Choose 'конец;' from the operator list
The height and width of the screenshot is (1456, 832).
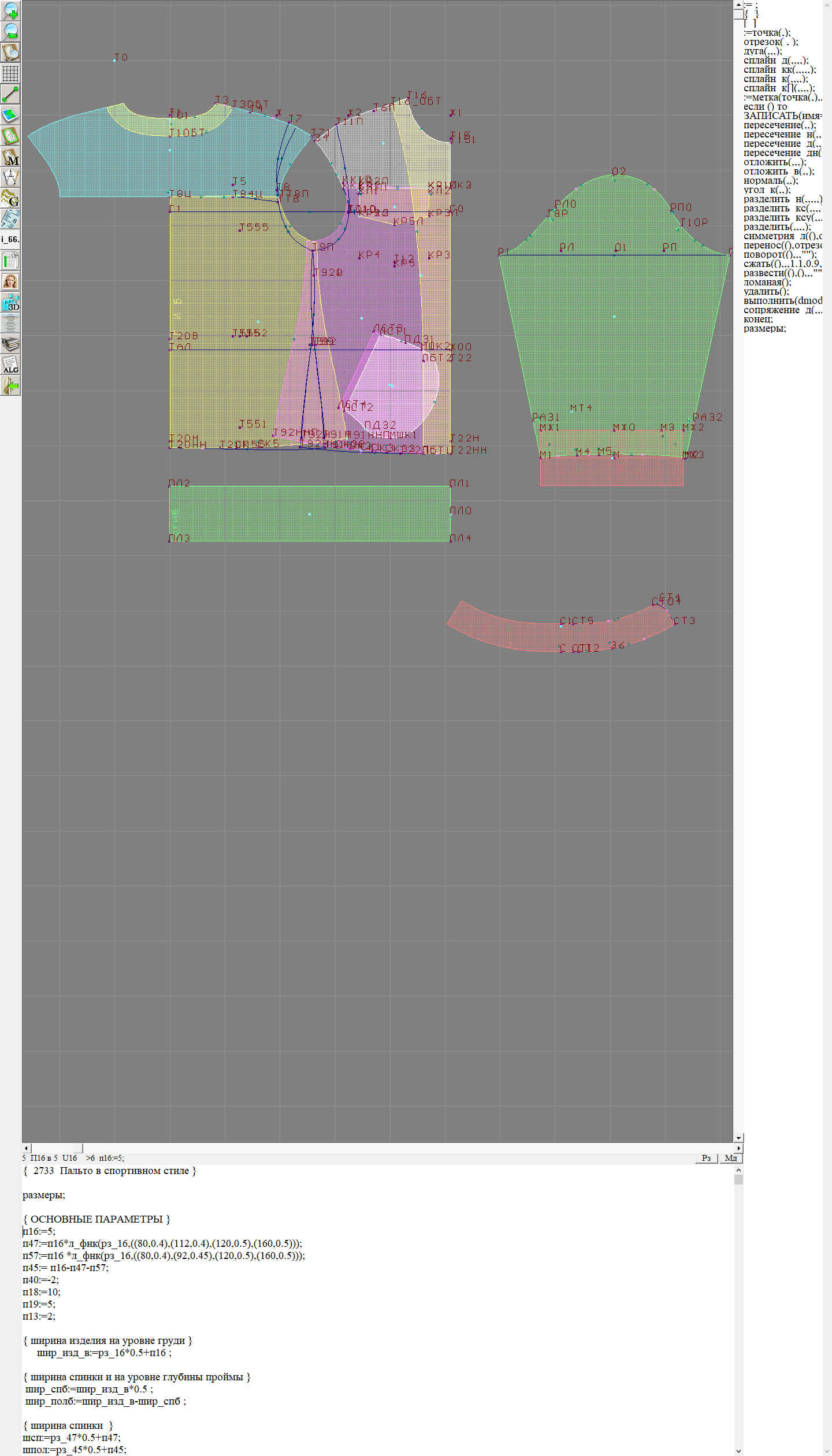[x=757, y=319]
